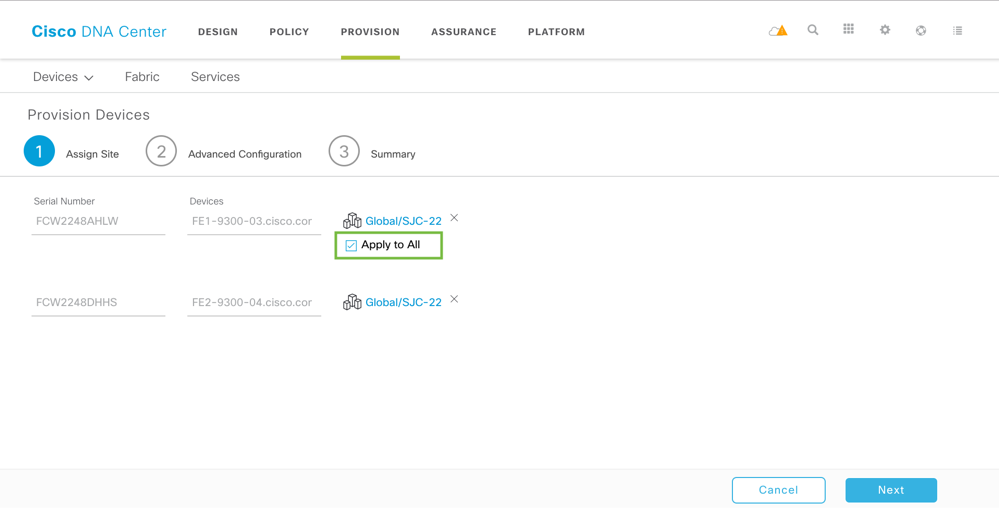Click the Devices column label above FE1-9300-03
This screenshot has height=508, width=999.
(x=206, y=201)
